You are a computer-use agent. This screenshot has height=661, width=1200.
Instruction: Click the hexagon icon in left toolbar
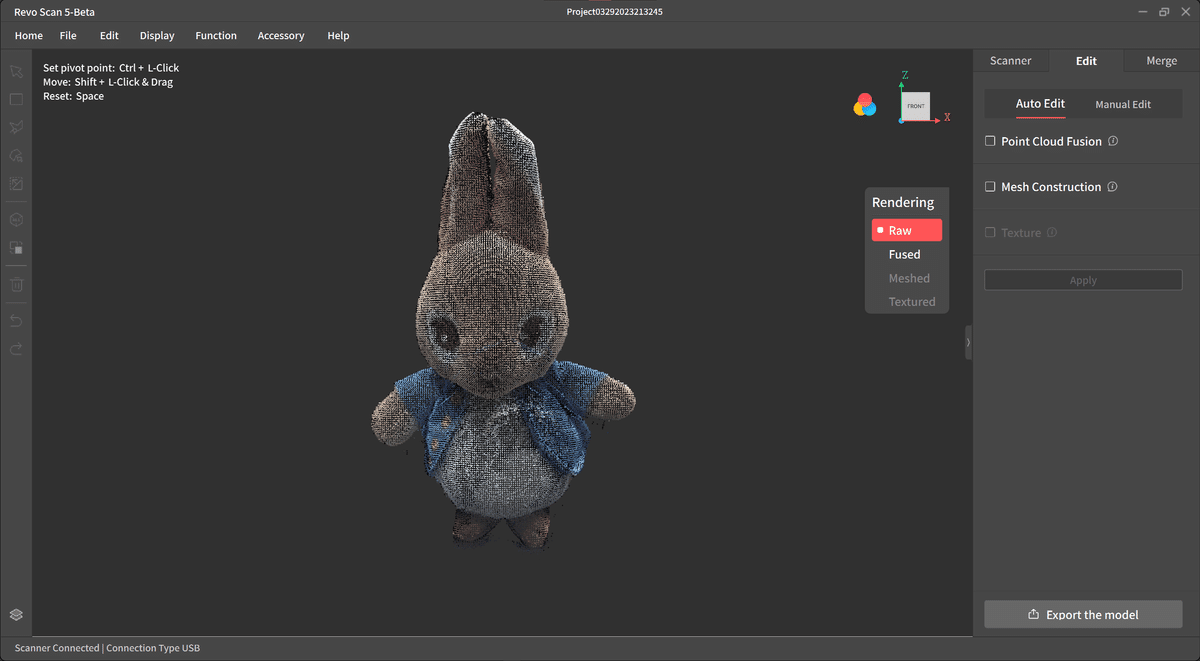[16, 220]
